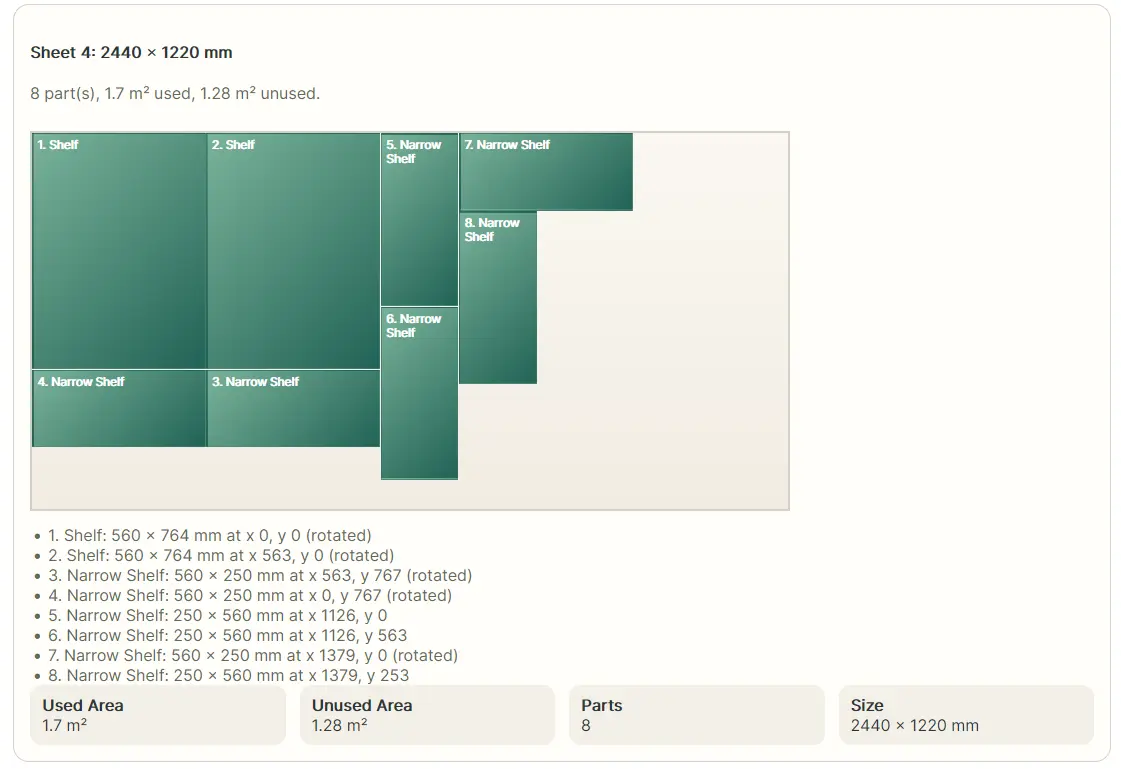Viewport: 1121px width, 769px height.
Task: Click the '8. Narrow Shelf' part block
Action: click(498, 297)
